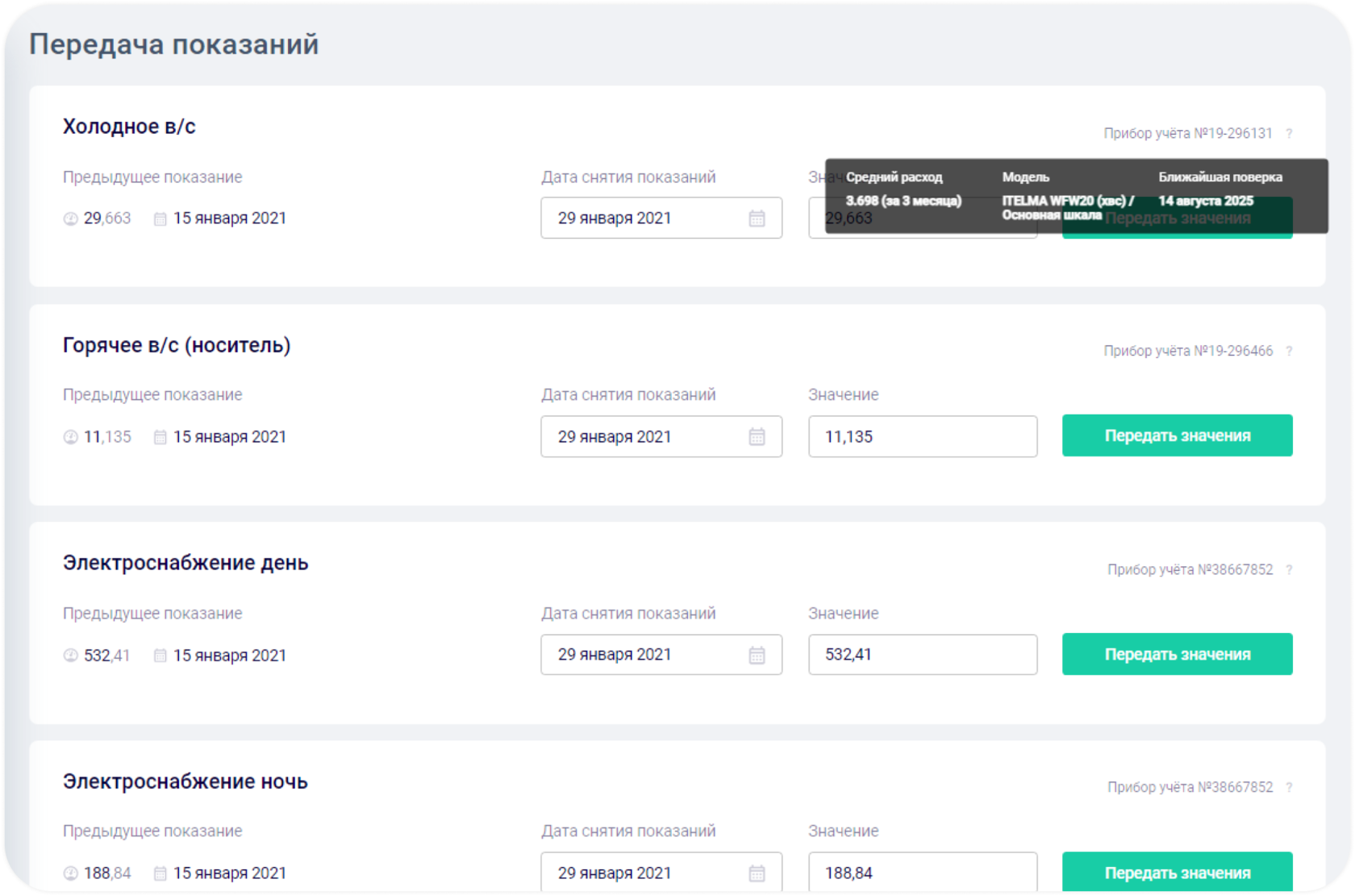Click the page title Передача показаний

click(174, 44)
